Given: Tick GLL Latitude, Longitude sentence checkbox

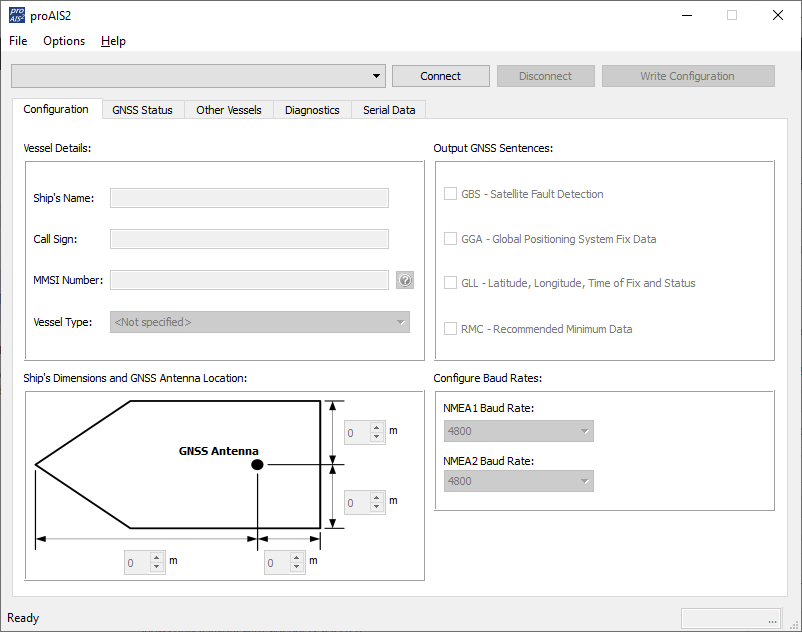Looking at the screenshot, I should 451,283.
